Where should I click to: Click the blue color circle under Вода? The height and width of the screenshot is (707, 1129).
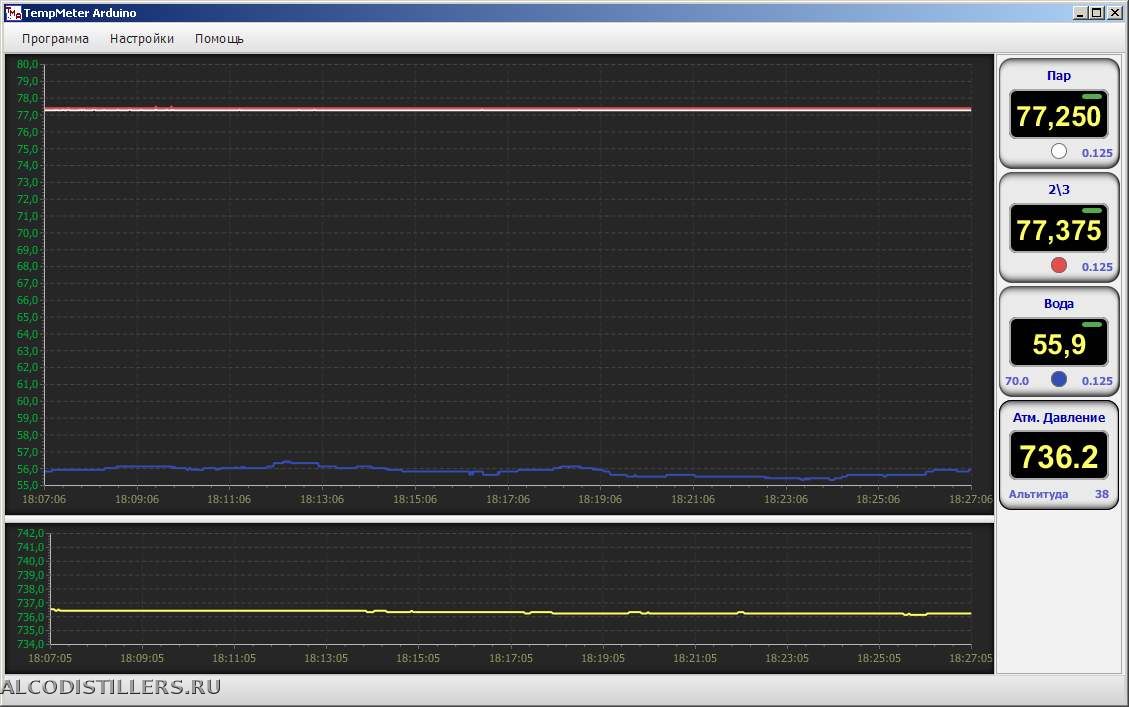click(x=1058, y=379)
